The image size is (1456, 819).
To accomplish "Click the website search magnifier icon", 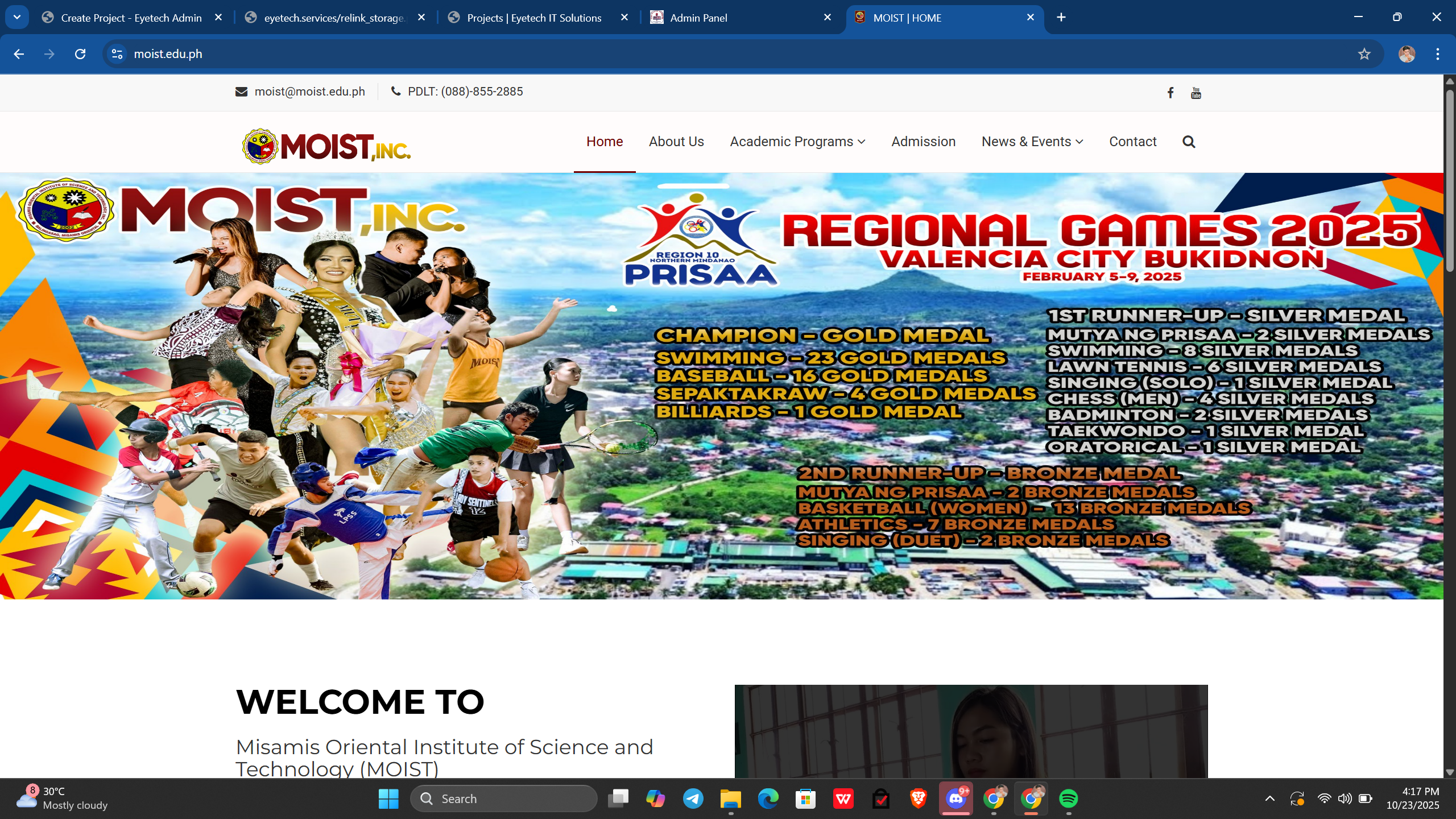I will click(x=1189, y=142).
